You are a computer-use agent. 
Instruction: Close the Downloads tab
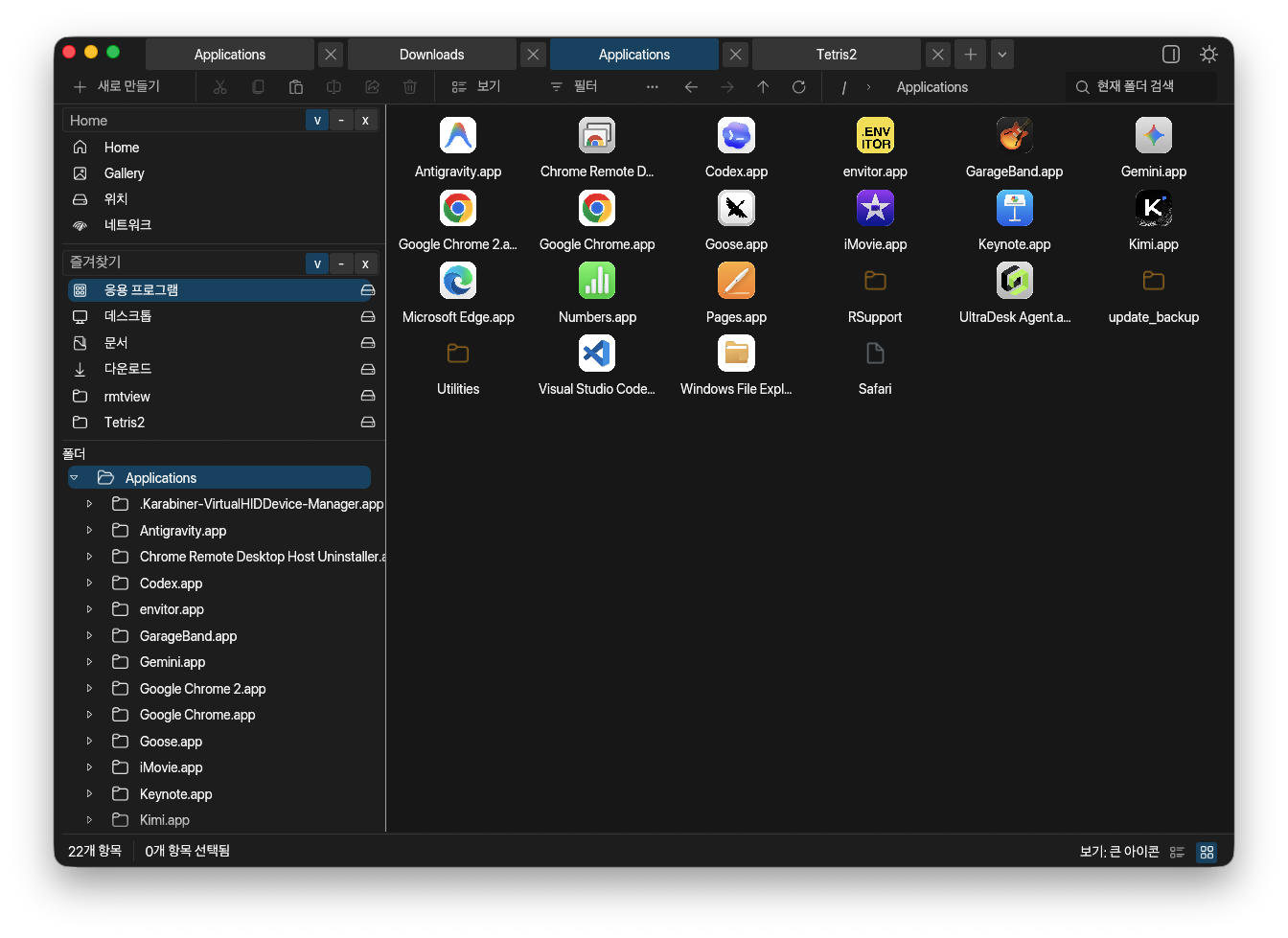click(534, 55)
